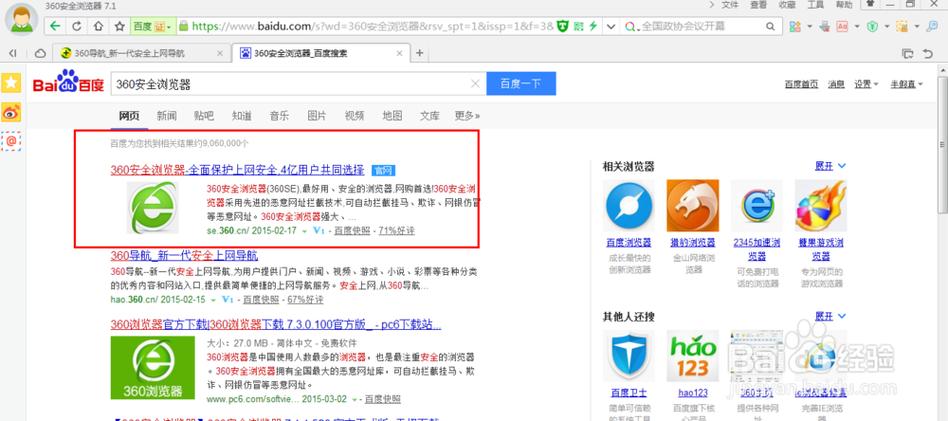
Task: Open the pc6下载站 360浏览器官方下载 result
Action: click(276, 325)
